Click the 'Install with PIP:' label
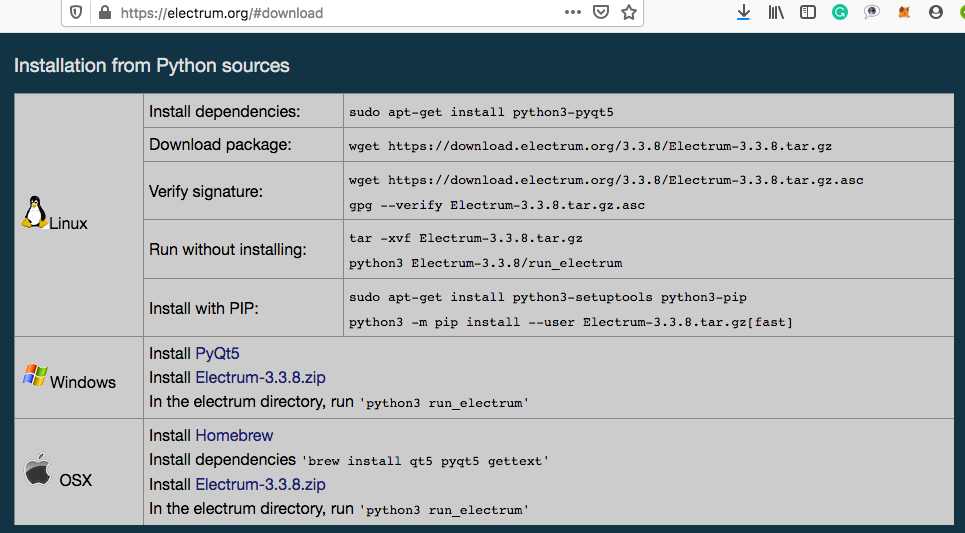Screen dimensions: 965x533 point(204,308)
